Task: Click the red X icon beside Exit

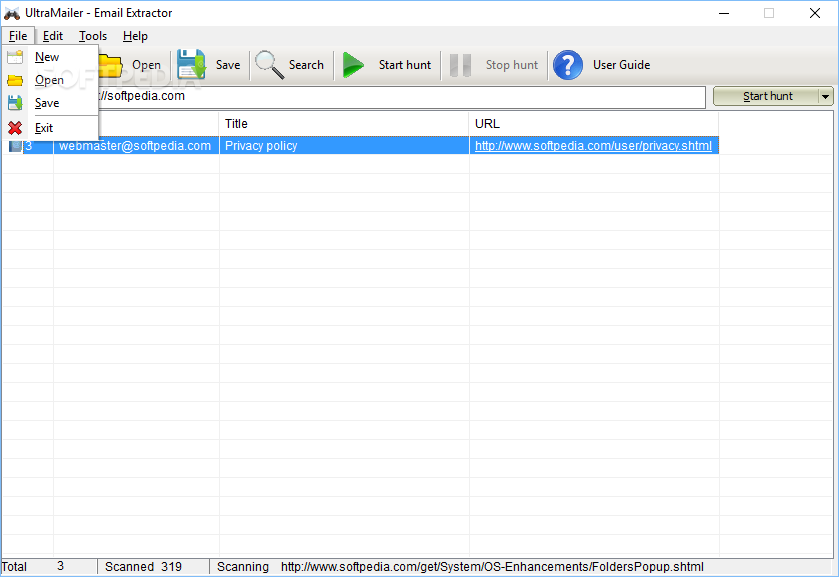Action: tap(15, 128)
